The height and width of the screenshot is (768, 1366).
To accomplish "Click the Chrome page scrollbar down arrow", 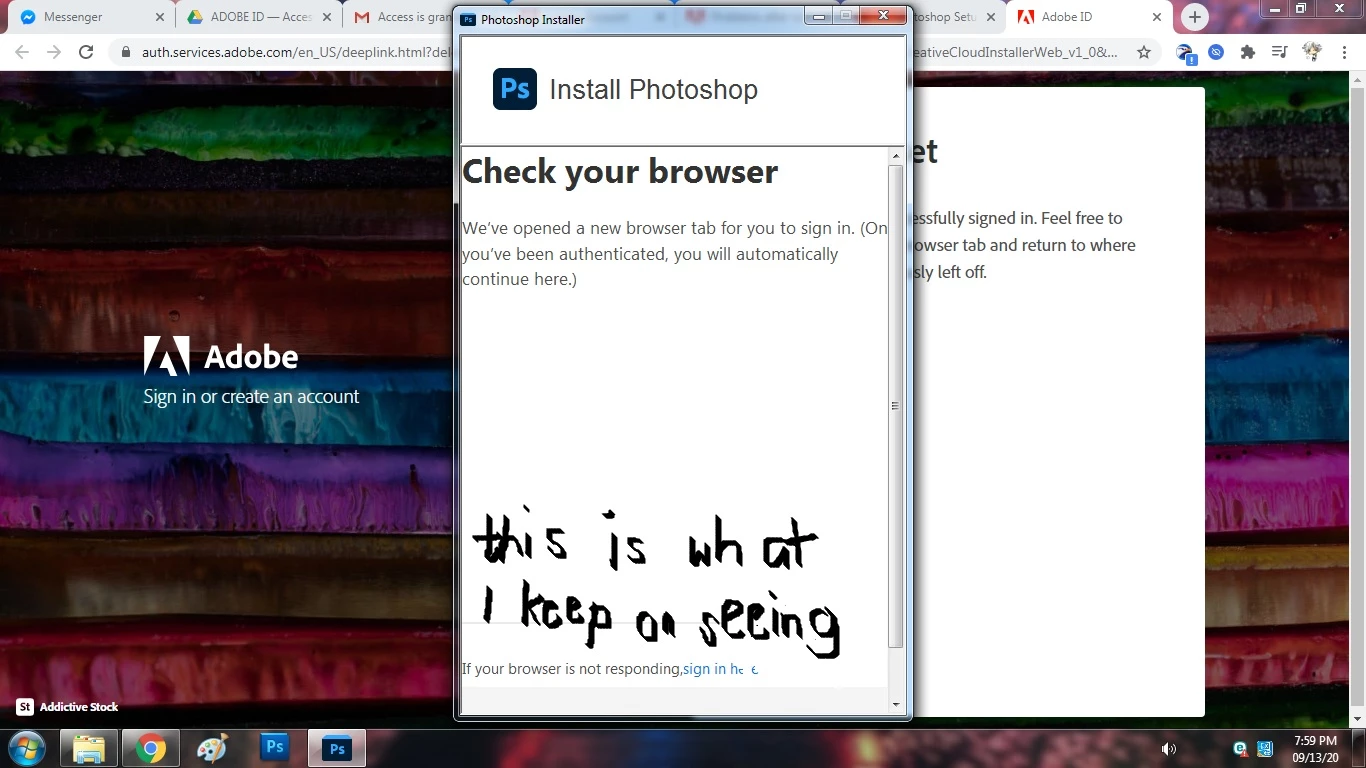I will 1357,719.
